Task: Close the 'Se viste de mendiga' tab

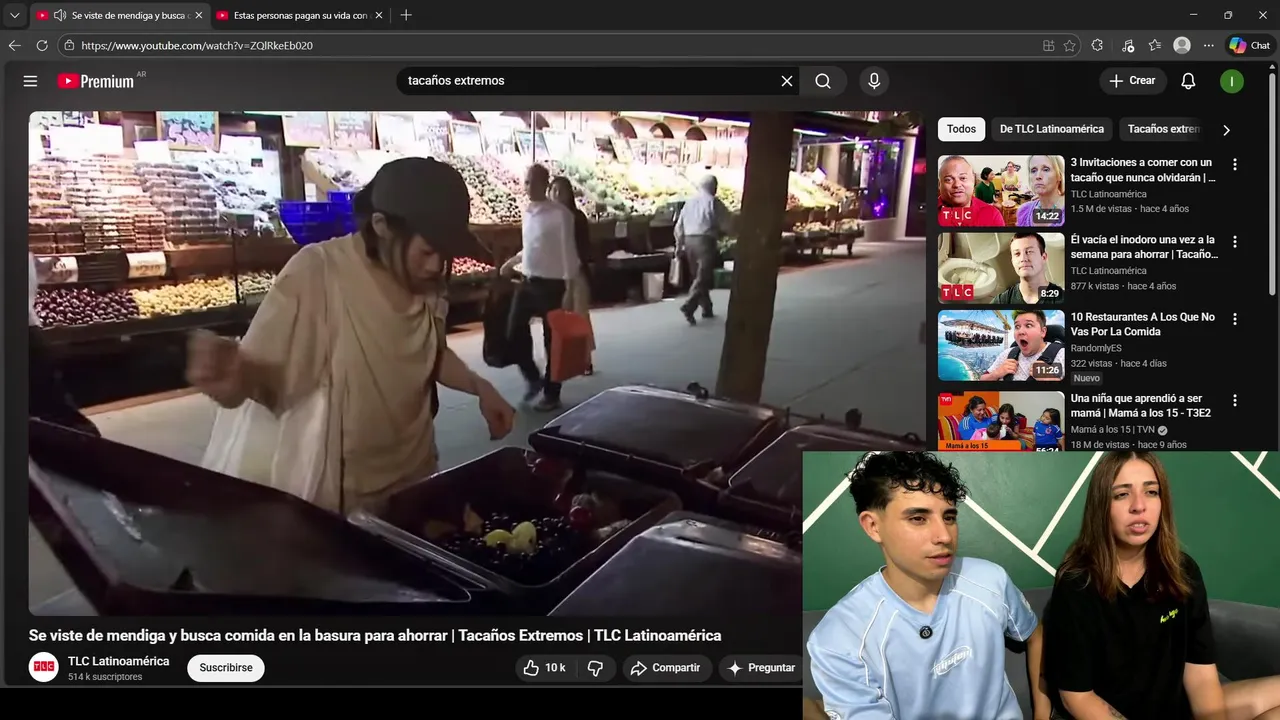Action: pos(198,15)
